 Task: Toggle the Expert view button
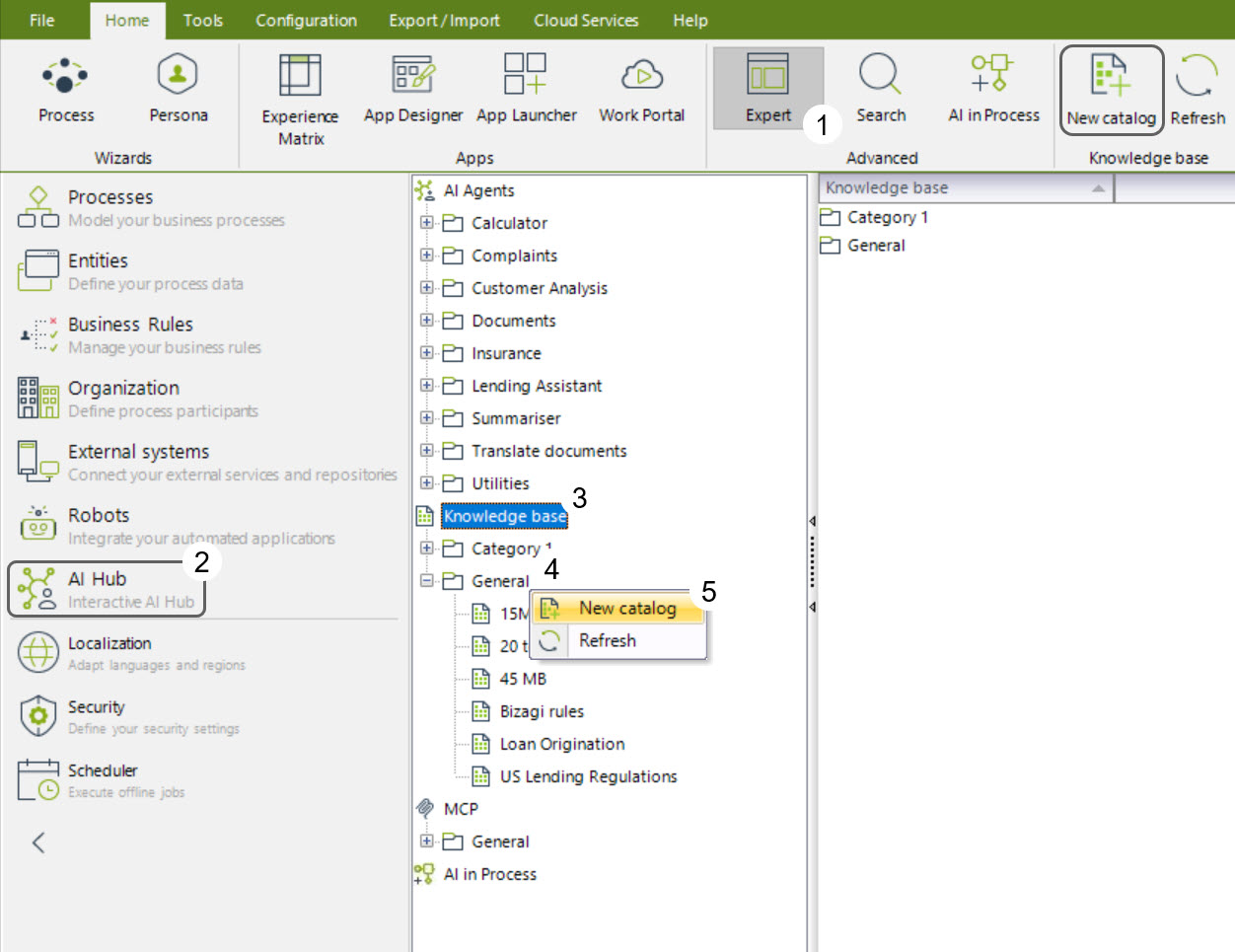click(x=767, y=87)
